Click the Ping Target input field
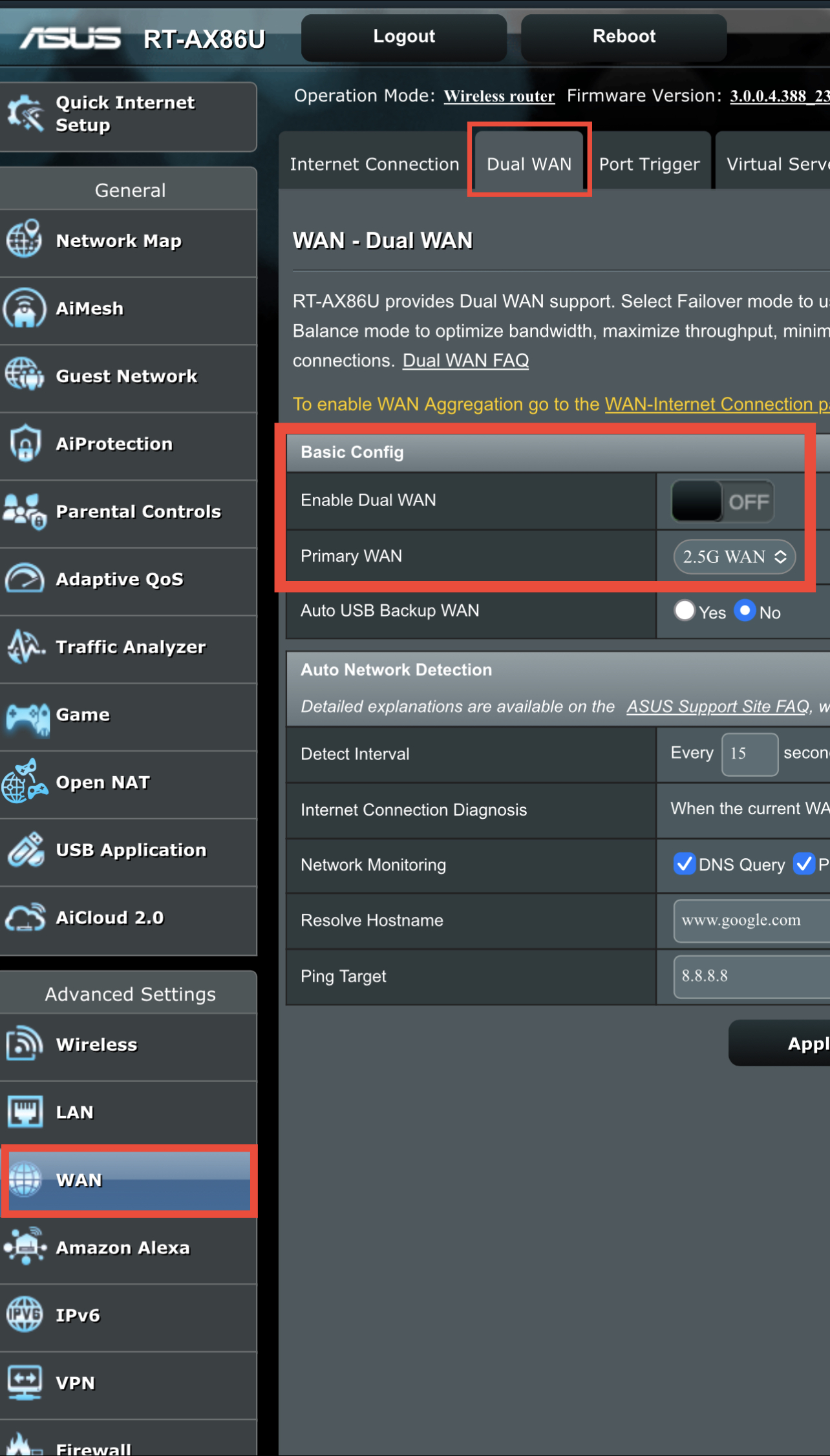Screen dimensions: 830x1456 pyautogui.click(x=752, y=976)
